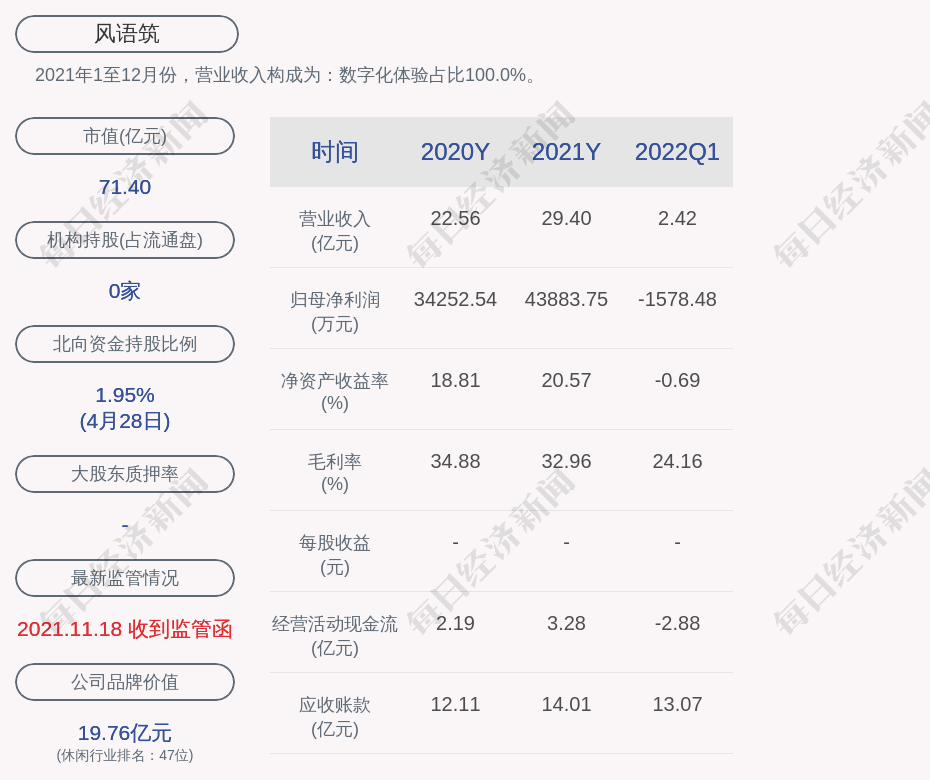Select the 净资产收益率(%) row label
This screenshot has width=930, height=780.
click(x=335, y=392)
